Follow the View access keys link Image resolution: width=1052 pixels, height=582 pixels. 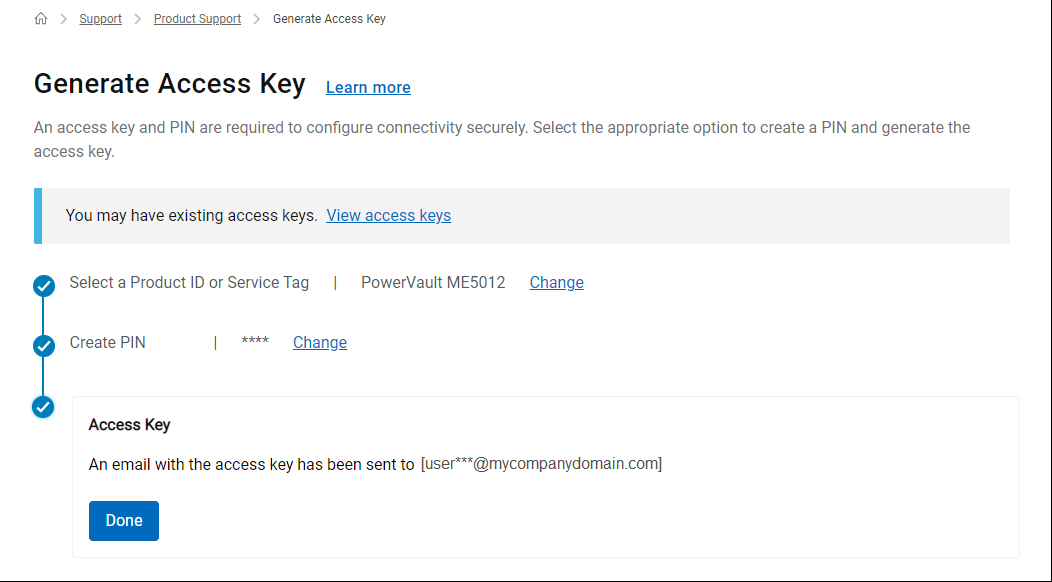pyautogui.click(x=388, y=216)
